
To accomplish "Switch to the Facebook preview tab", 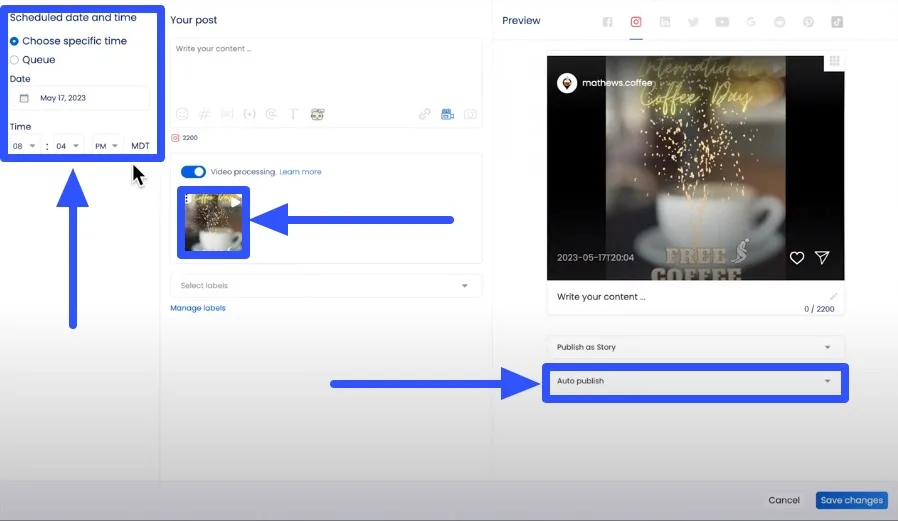I will pyautogui.click(x=606, y=22).
